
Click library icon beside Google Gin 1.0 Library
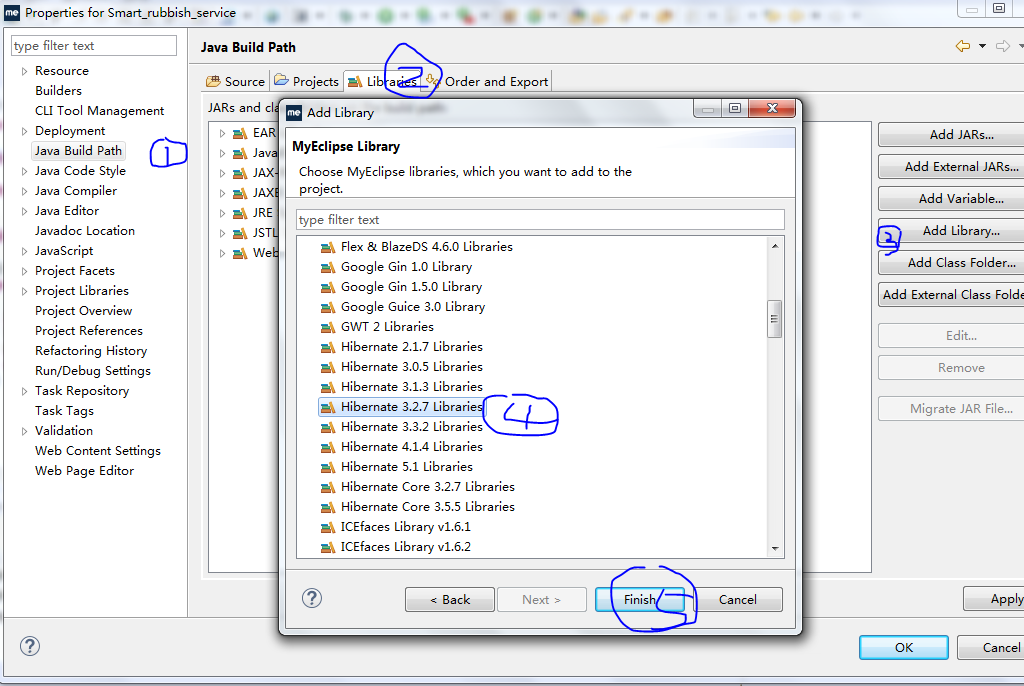(x=328, y=267)
